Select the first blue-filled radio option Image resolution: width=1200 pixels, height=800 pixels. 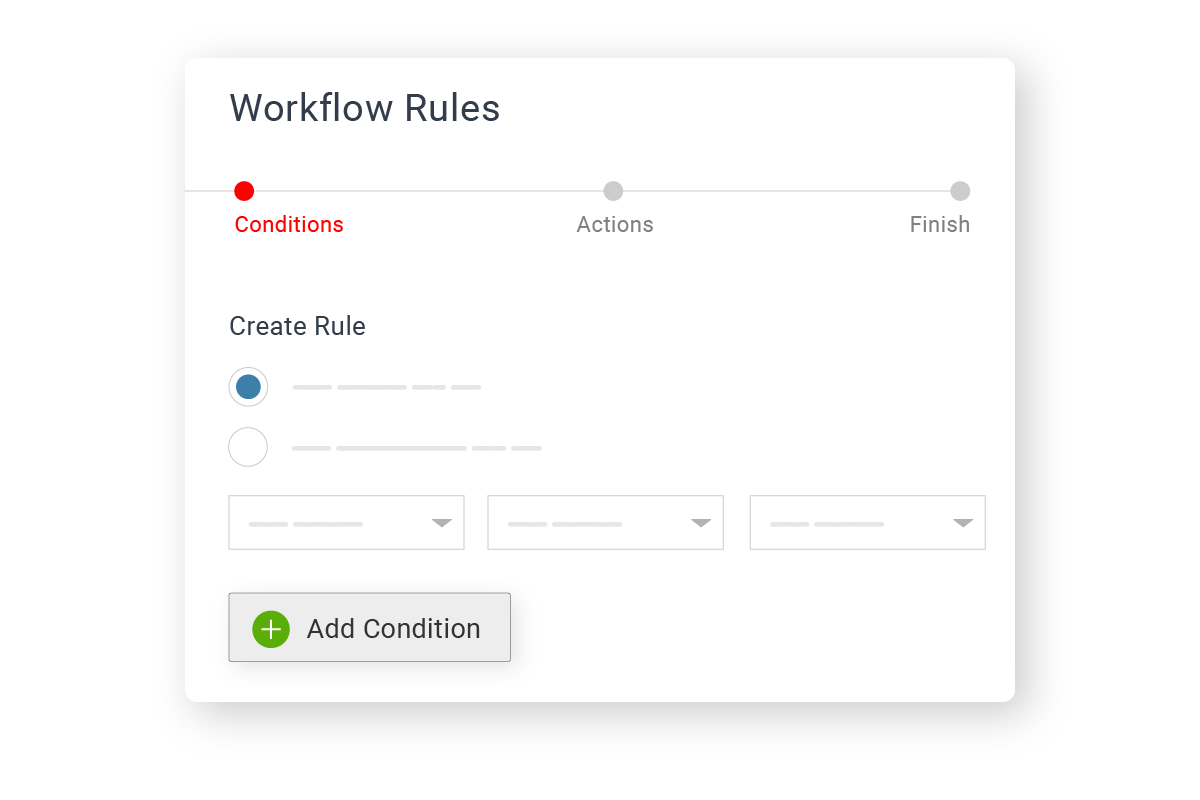248,387
